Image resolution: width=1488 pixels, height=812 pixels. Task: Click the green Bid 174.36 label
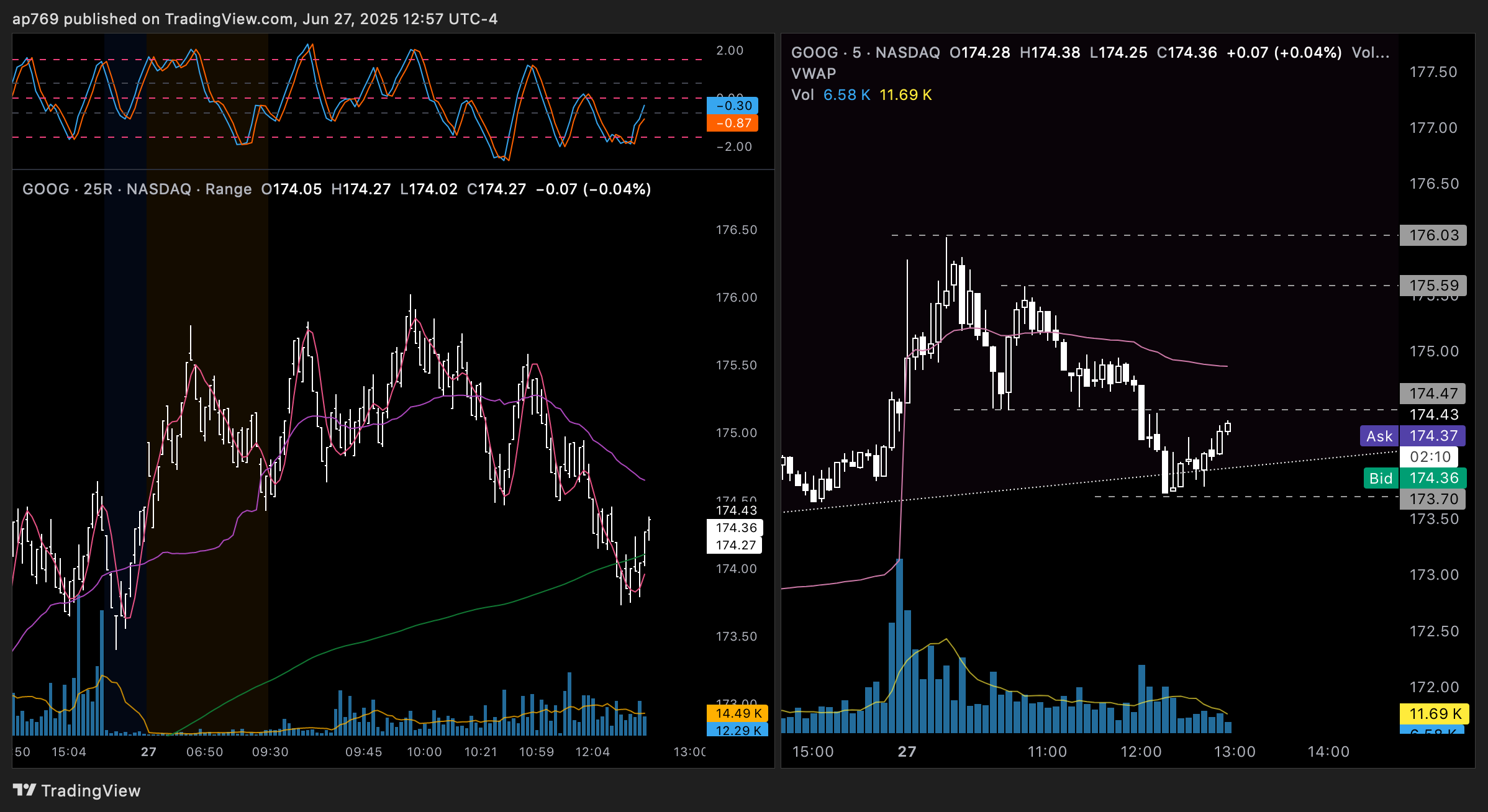(x=1415, y=478)
